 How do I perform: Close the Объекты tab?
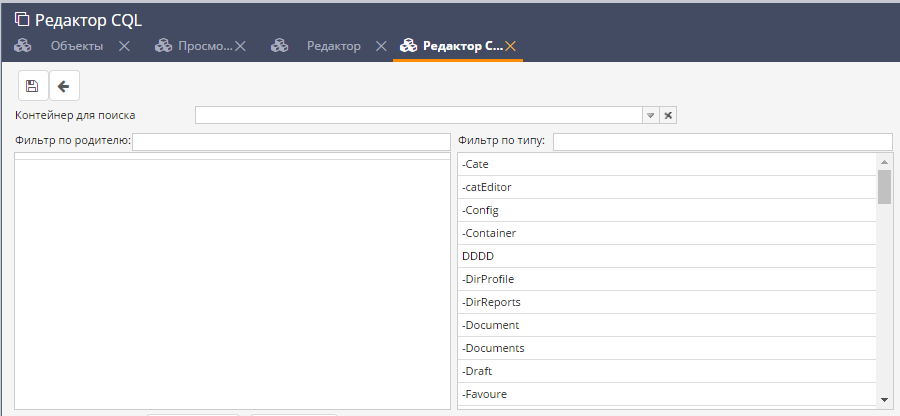[x=124, y=46]
